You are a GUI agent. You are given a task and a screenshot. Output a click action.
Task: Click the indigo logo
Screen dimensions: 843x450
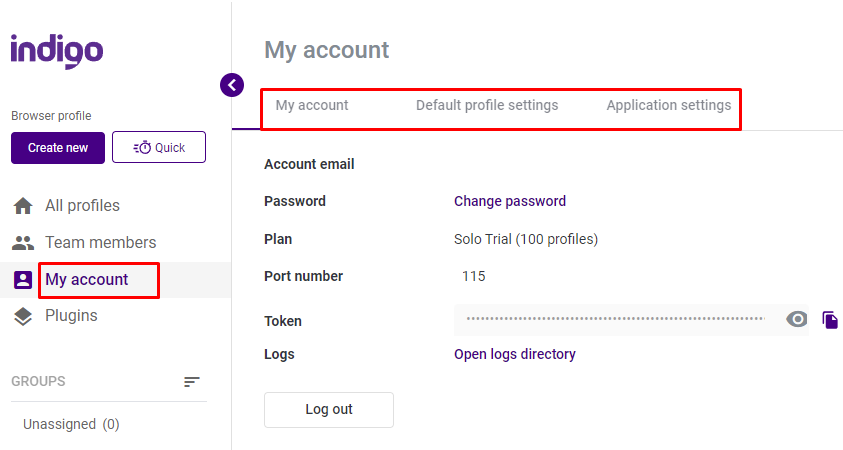57,52
